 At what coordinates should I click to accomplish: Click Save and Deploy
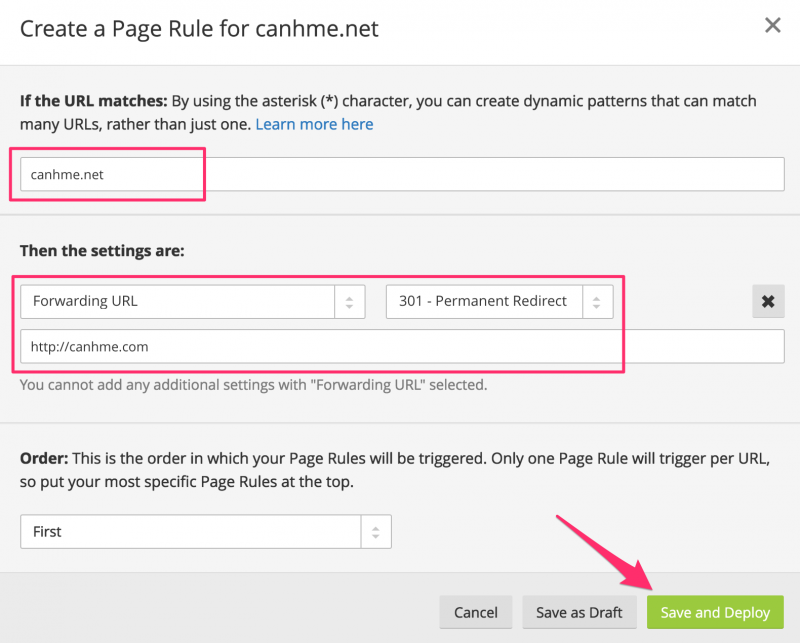(x=715, y=612)
